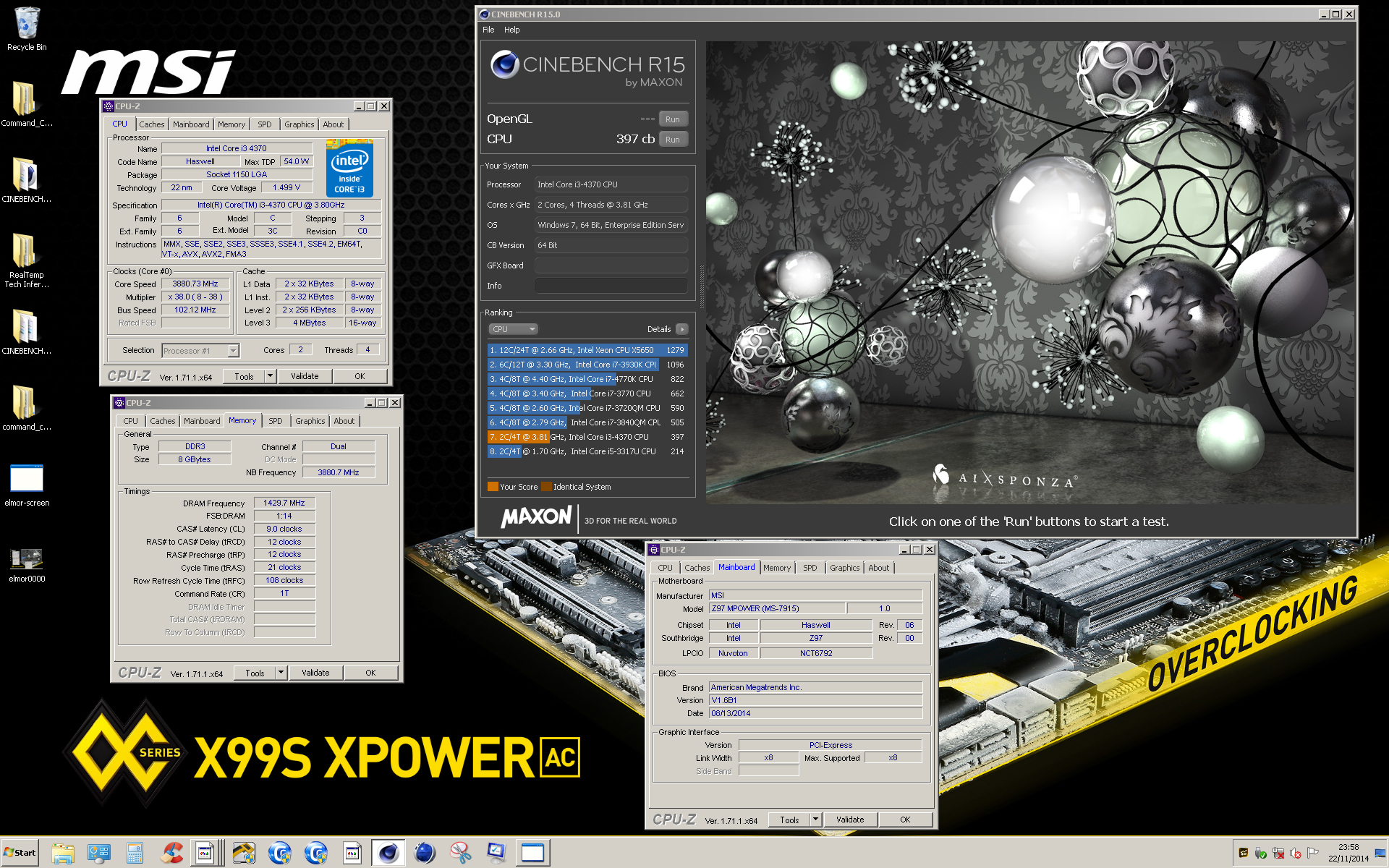Open the File menu in Cinebench

tap(488, 30)
